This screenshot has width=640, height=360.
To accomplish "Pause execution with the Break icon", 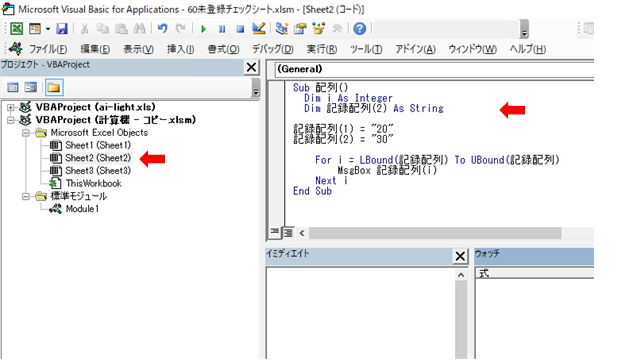I will pos(222,29).
